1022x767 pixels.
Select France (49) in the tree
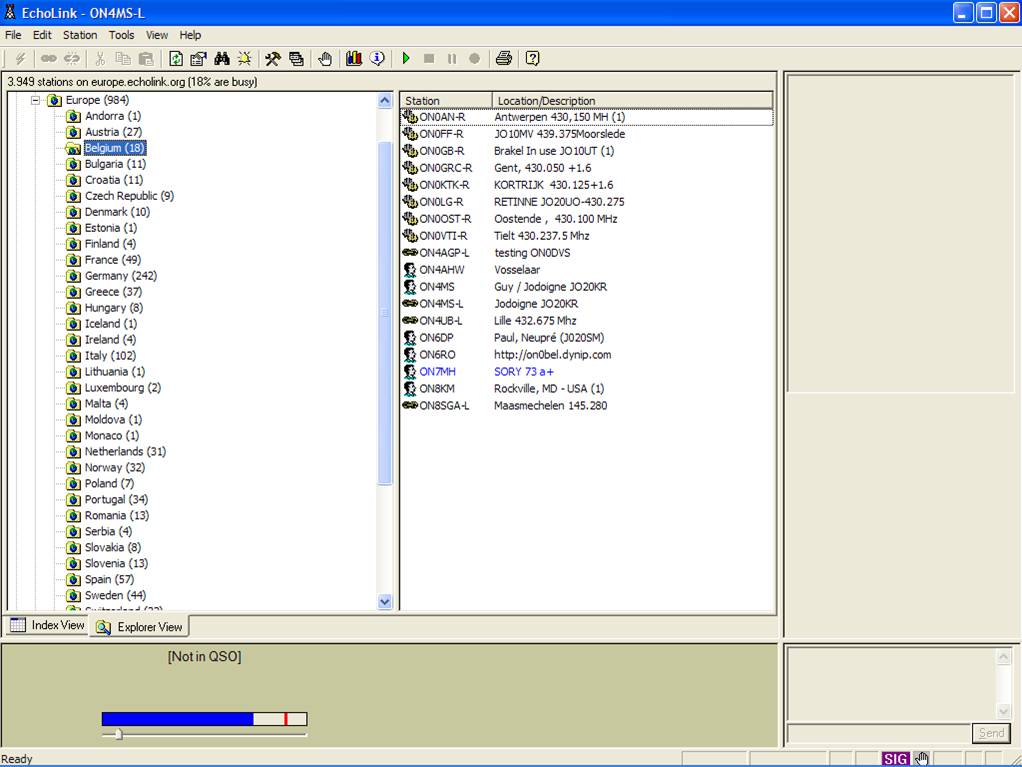[x=113, y=259]
